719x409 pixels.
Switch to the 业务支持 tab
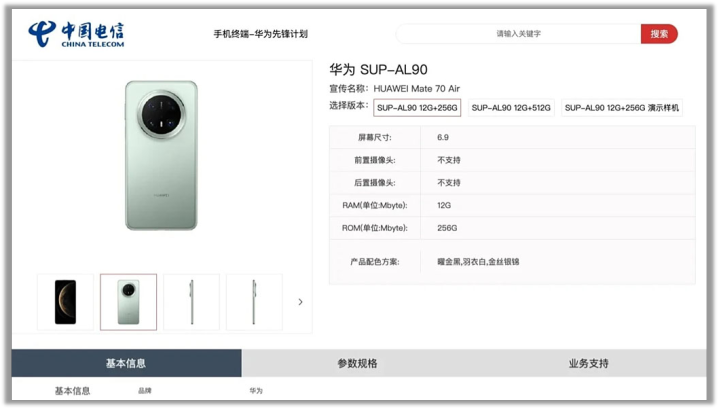tap(589, 363)
